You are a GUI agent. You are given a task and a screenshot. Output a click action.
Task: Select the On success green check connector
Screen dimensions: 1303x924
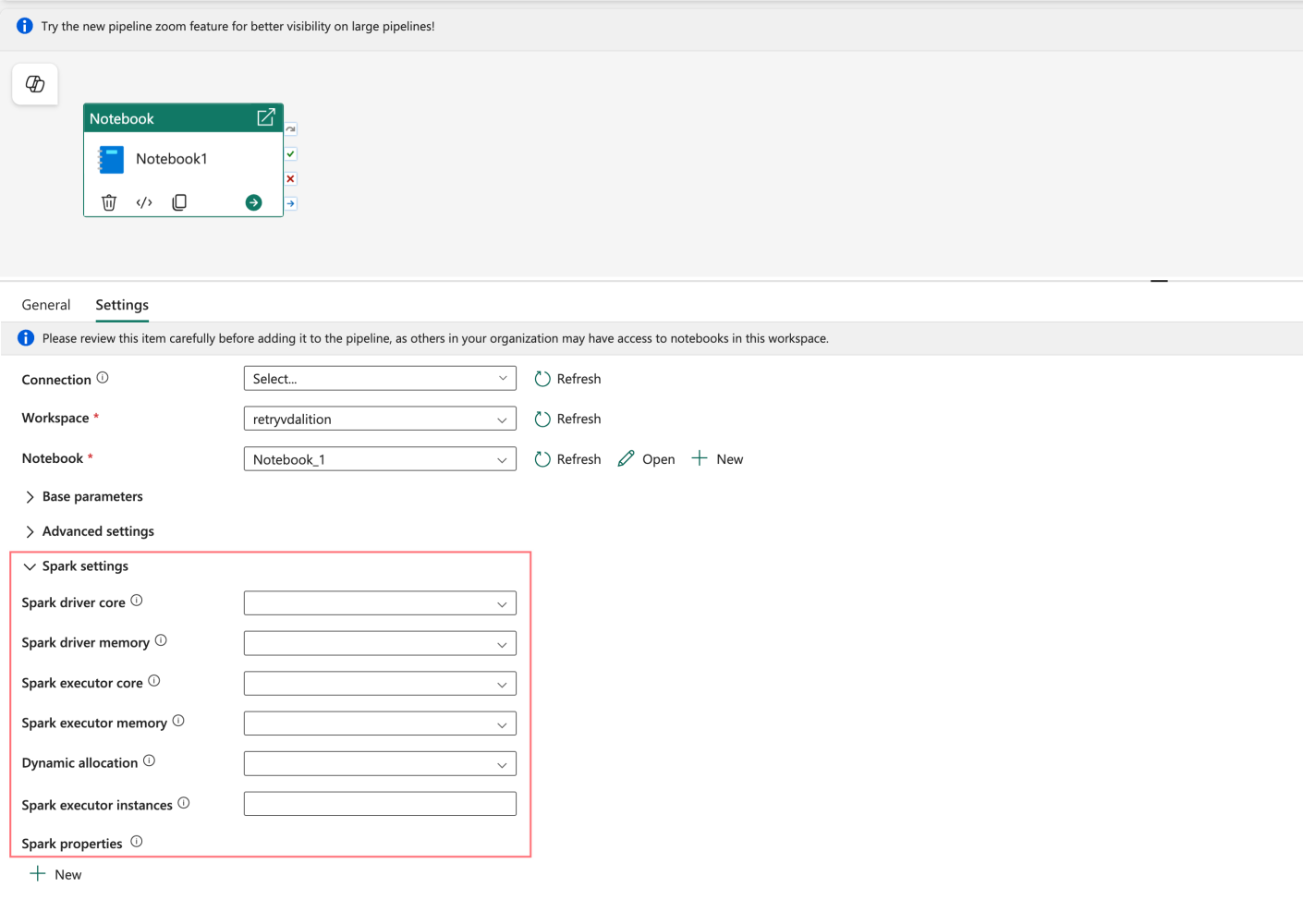pyautogui.click(x=291, y=153)
